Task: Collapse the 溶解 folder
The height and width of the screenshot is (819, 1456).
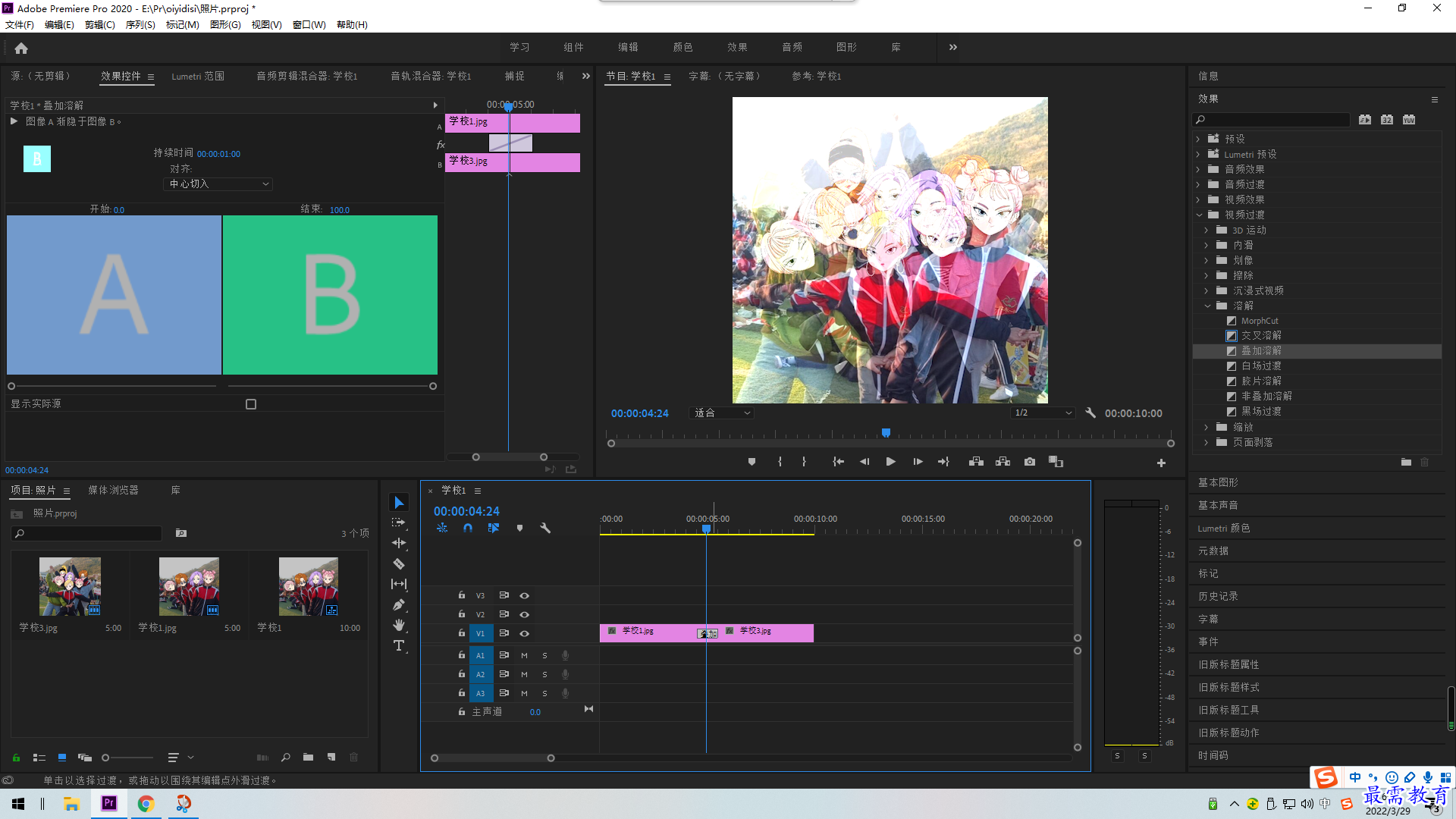Action: 1207,306
